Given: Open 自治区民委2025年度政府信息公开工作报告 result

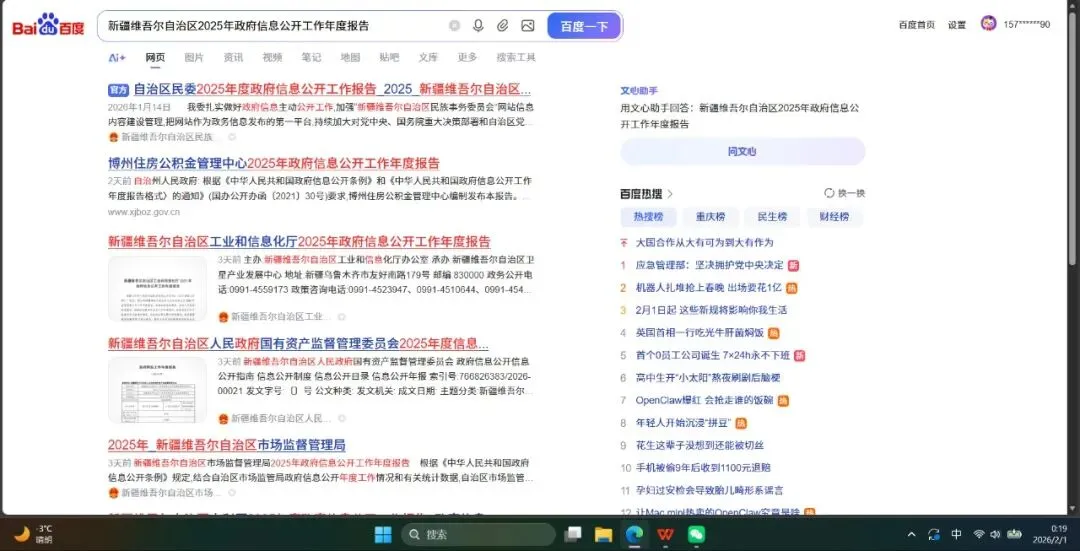Looking at the screenshot, I should tap(331, 89).
